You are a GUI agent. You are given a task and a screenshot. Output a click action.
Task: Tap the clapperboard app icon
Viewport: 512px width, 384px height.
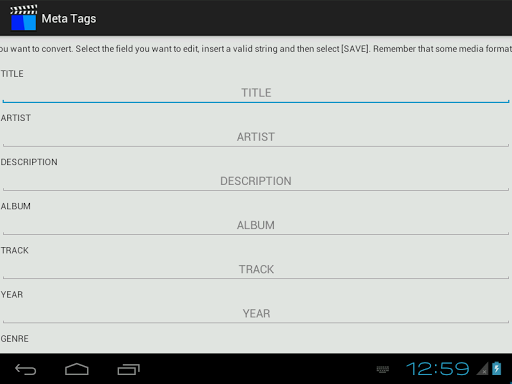click(23, 18)
